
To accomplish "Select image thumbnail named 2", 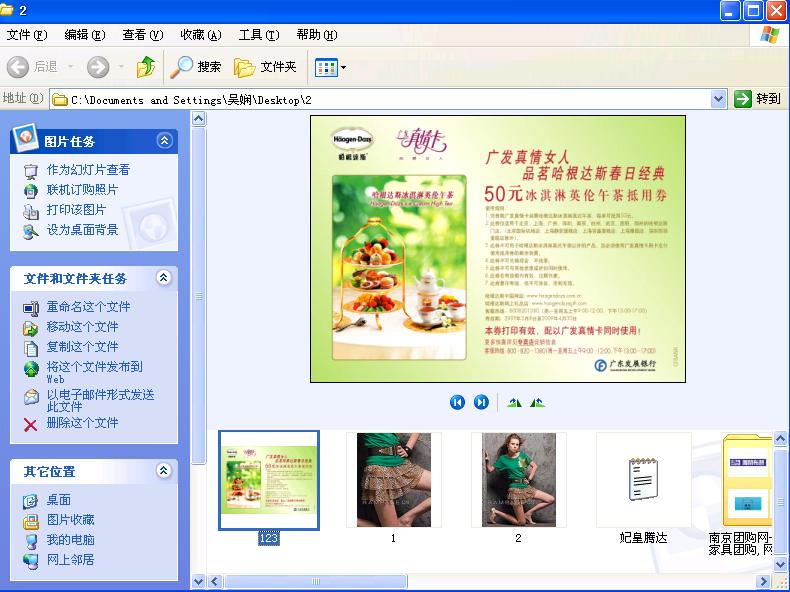I will coord(518,480).
